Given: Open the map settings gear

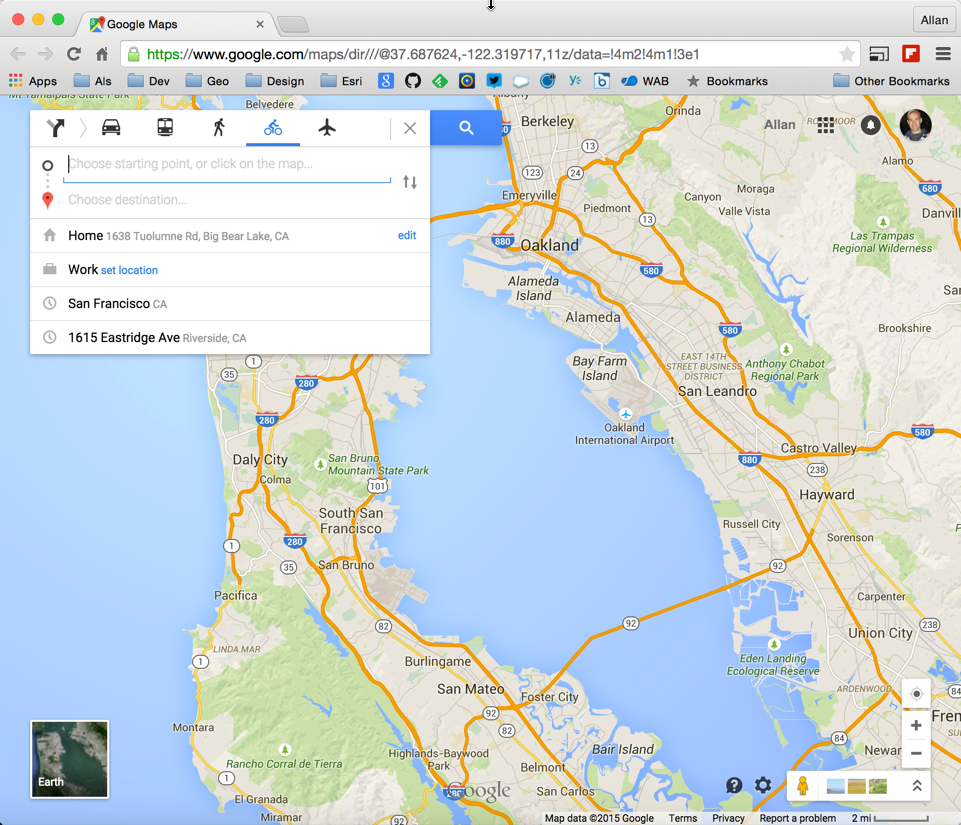Looking at the screenshot, I should [763, 785].
